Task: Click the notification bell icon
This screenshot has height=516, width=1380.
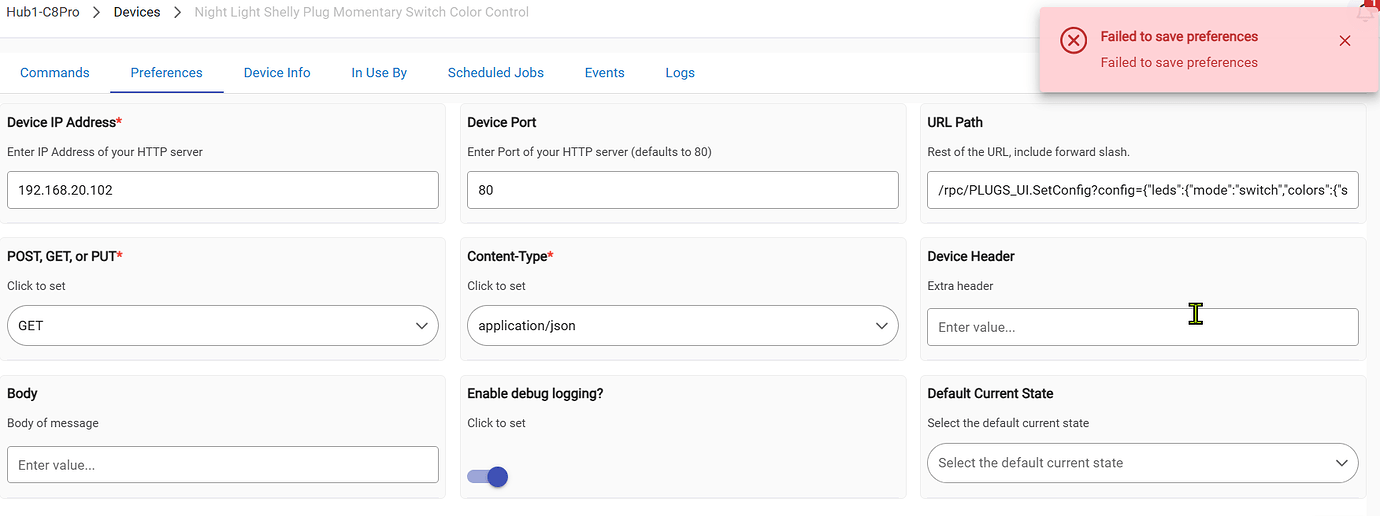Action: (x=1366, y=12)
